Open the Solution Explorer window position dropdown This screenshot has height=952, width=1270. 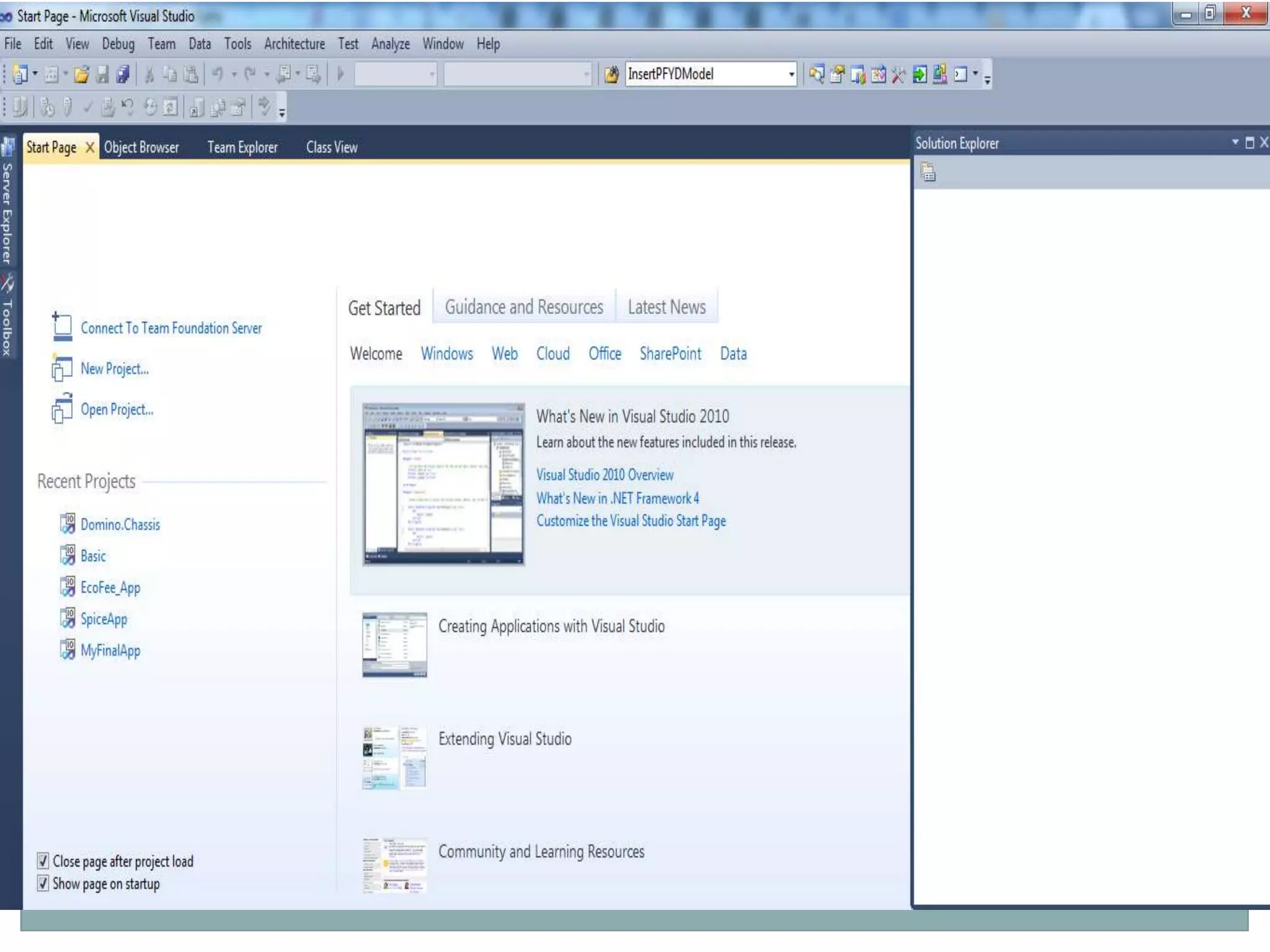1235,143
